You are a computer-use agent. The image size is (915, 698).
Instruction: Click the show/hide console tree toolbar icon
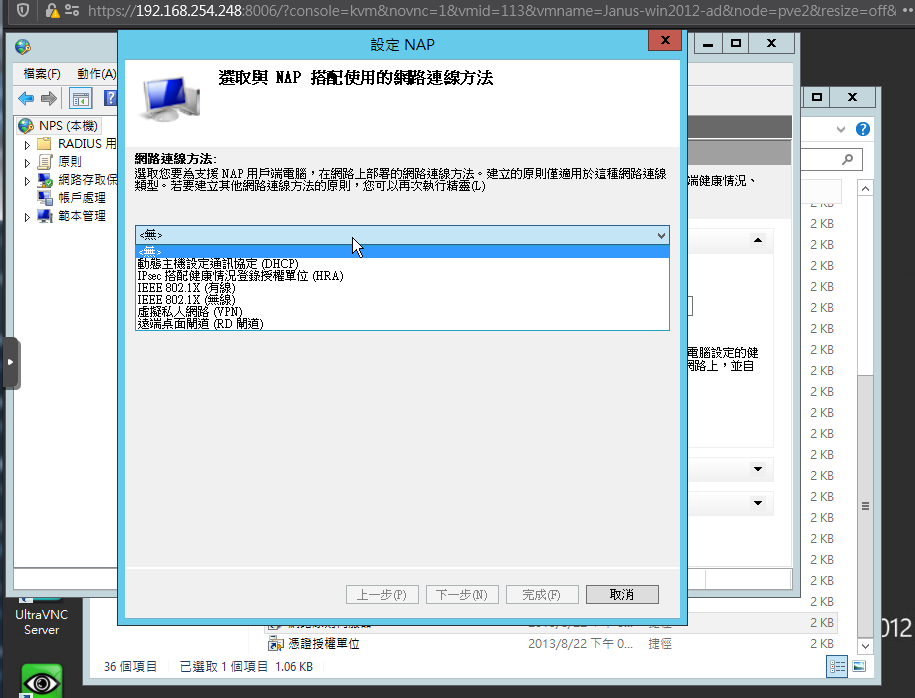80,98
